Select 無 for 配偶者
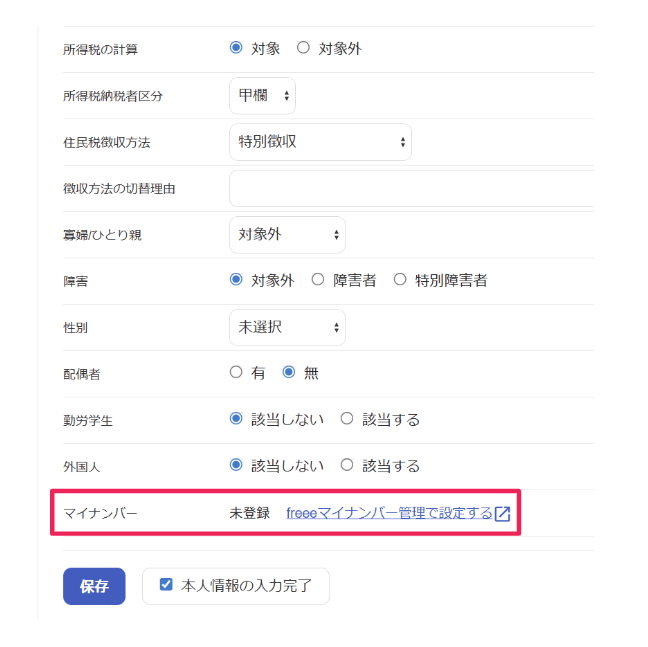 tap(289, 372)
